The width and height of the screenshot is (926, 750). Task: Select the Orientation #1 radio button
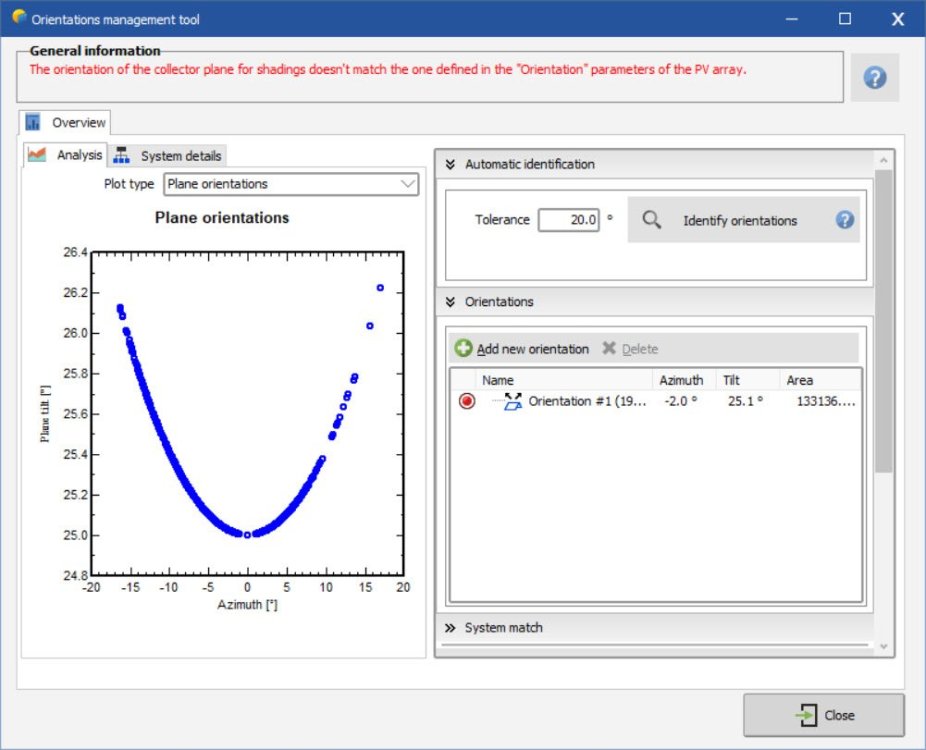pyautogui.click(x=467, y=402)
